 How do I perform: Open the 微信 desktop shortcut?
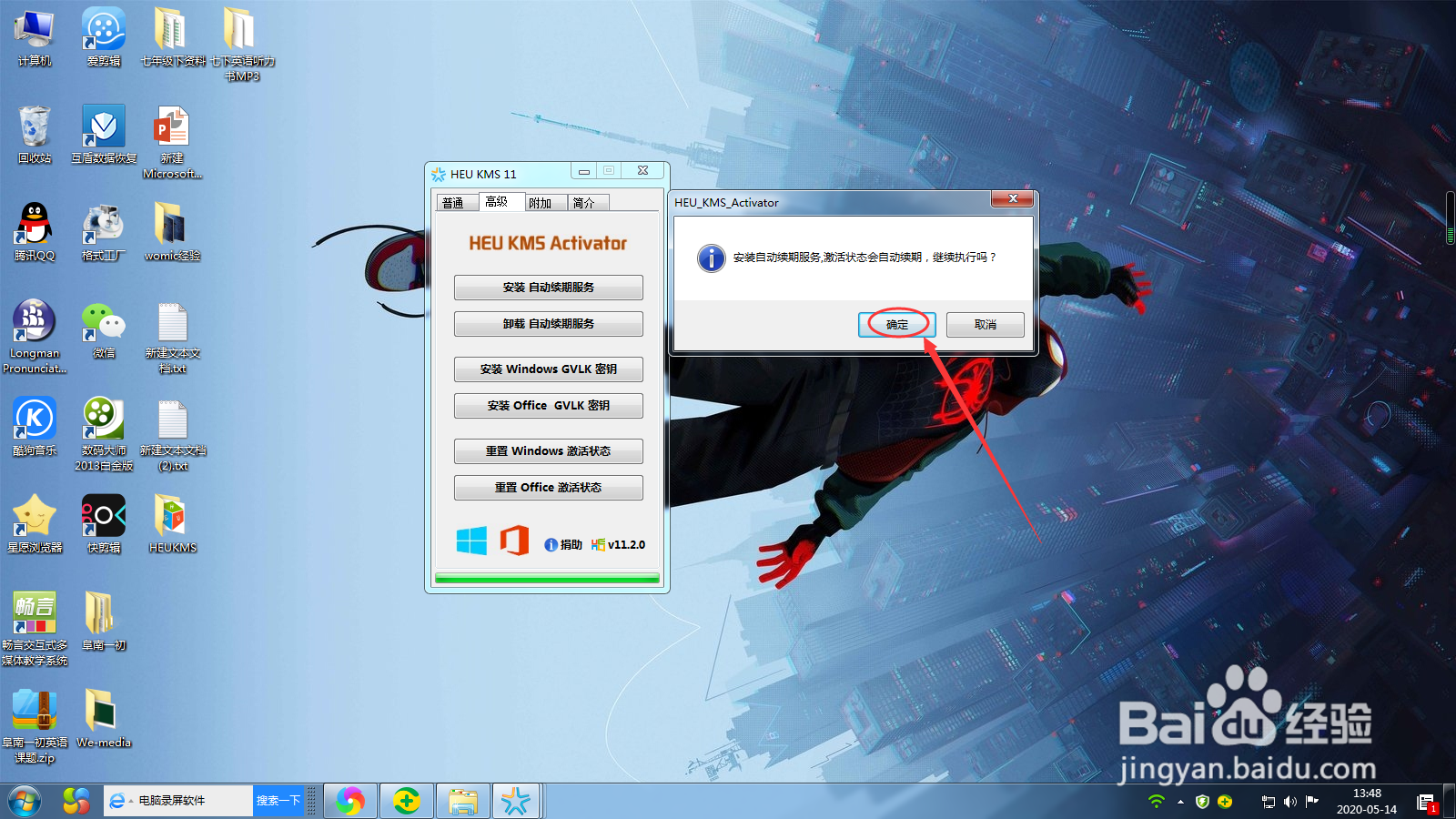pos(104,330)
